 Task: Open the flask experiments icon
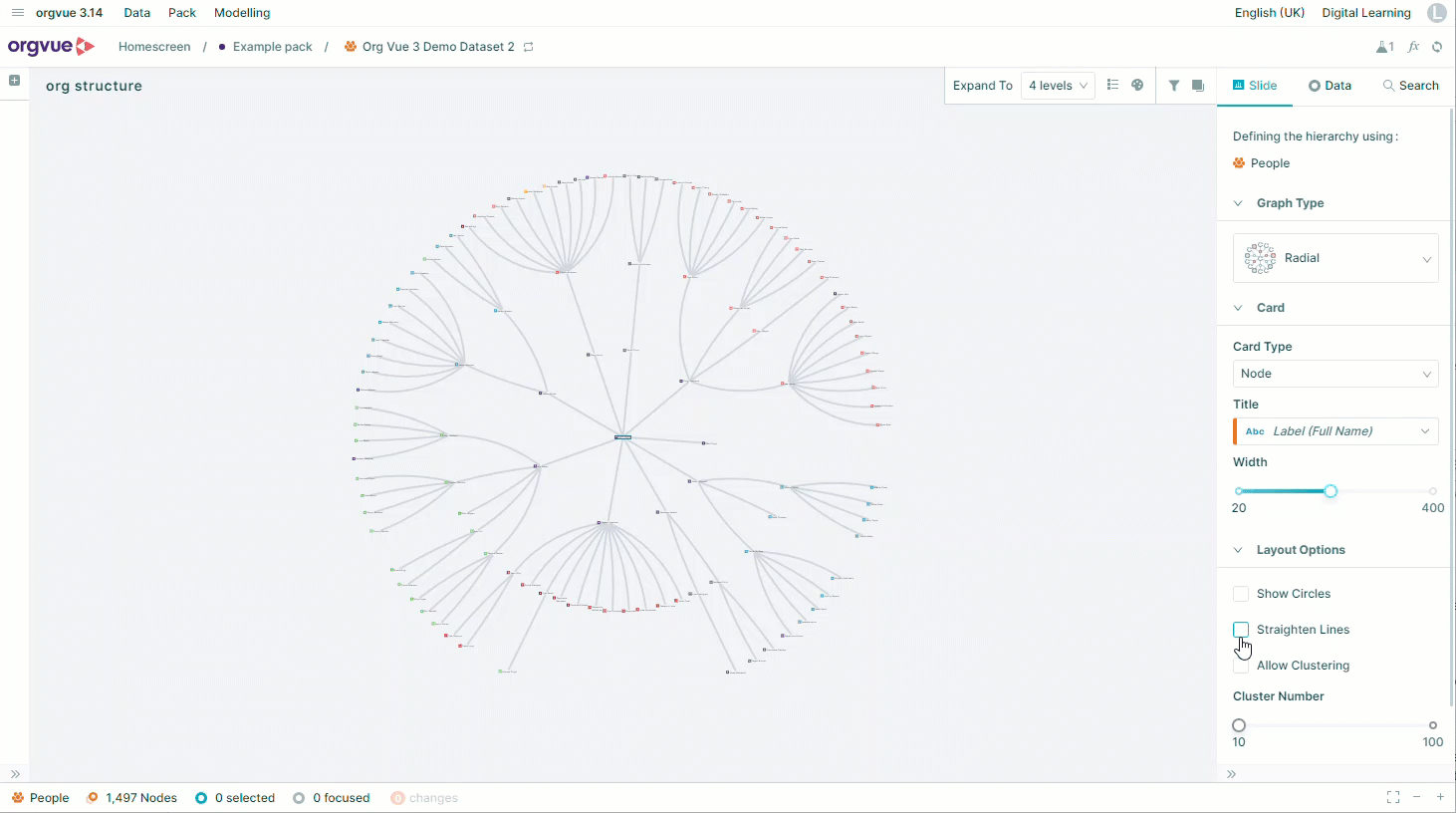[x=1385, y=47]
